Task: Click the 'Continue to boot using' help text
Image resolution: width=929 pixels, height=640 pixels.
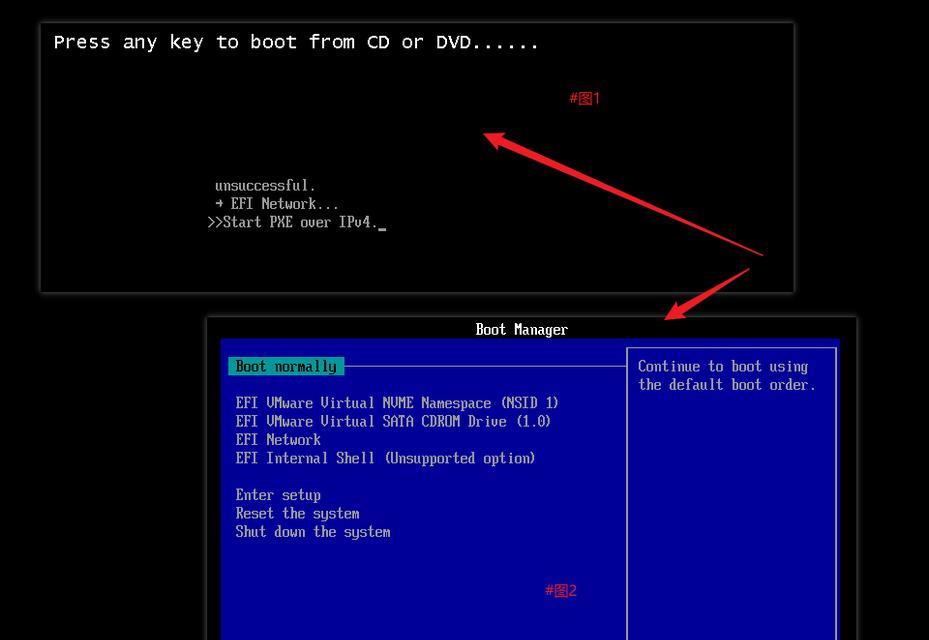Action: [x=723, y=366]
